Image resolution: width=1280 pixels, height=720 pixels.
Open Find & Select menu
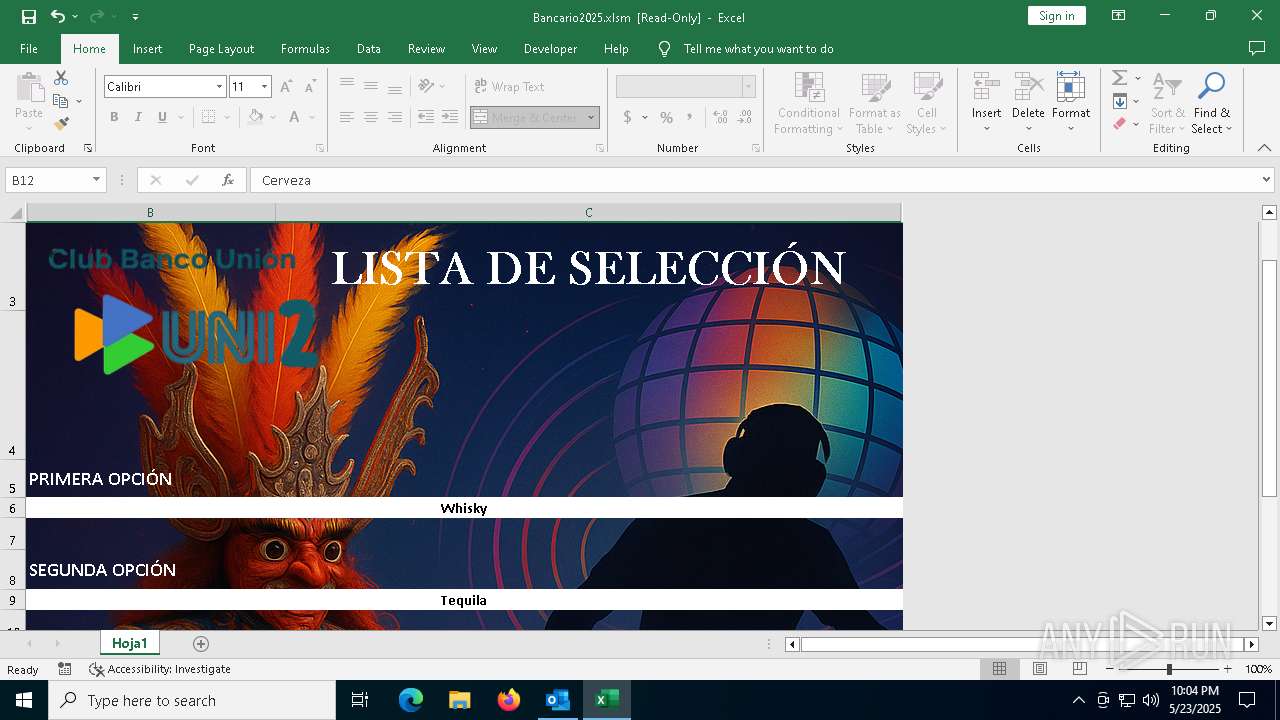1211,103
